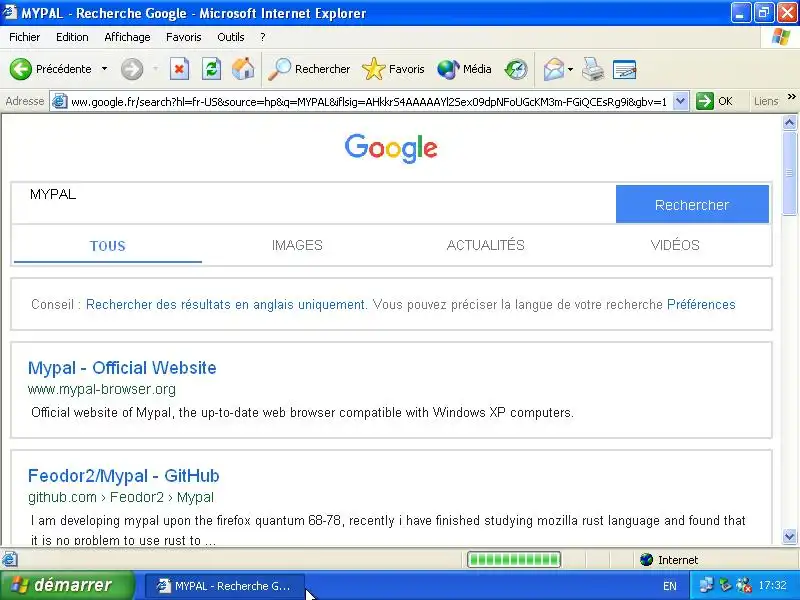Viewport: 800px width, 600px height.
Task: Click the tray icon with red X
Action: pyautogui.click(x=743, y=585)
